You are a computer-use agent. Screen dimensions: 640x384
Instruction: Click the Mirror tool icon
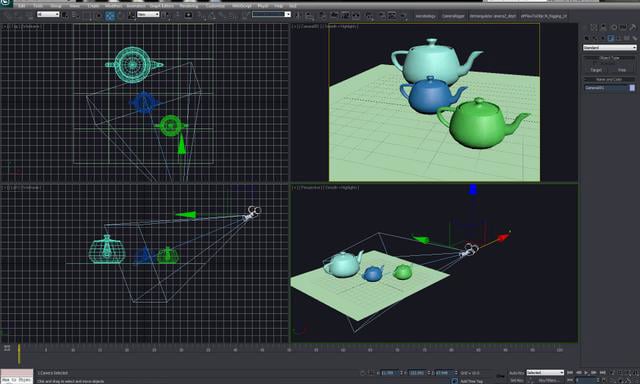click(x=299, y=16)
